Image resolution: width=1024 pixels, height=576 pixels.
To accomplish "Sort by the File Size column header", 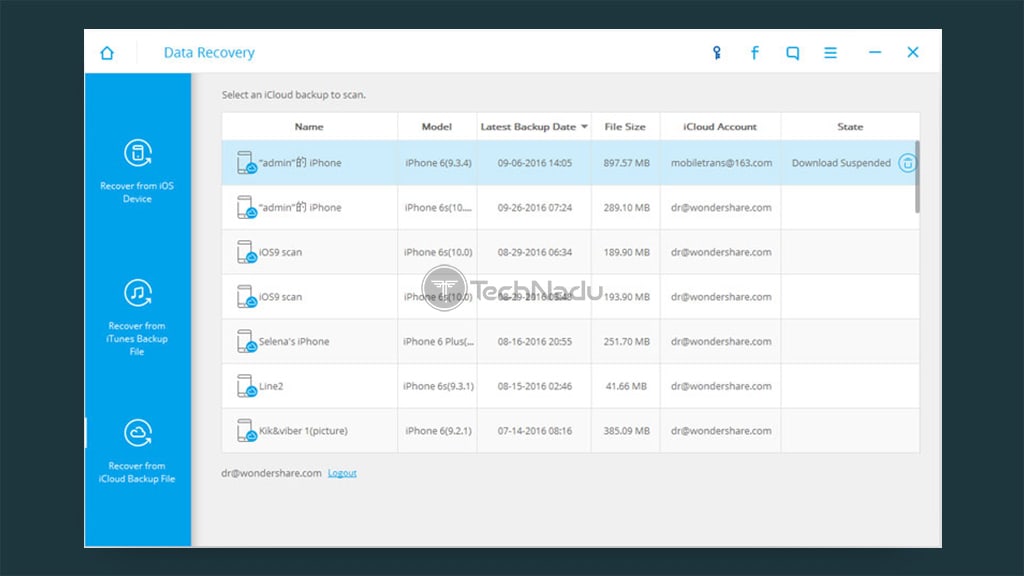I will tap(625, 127).
